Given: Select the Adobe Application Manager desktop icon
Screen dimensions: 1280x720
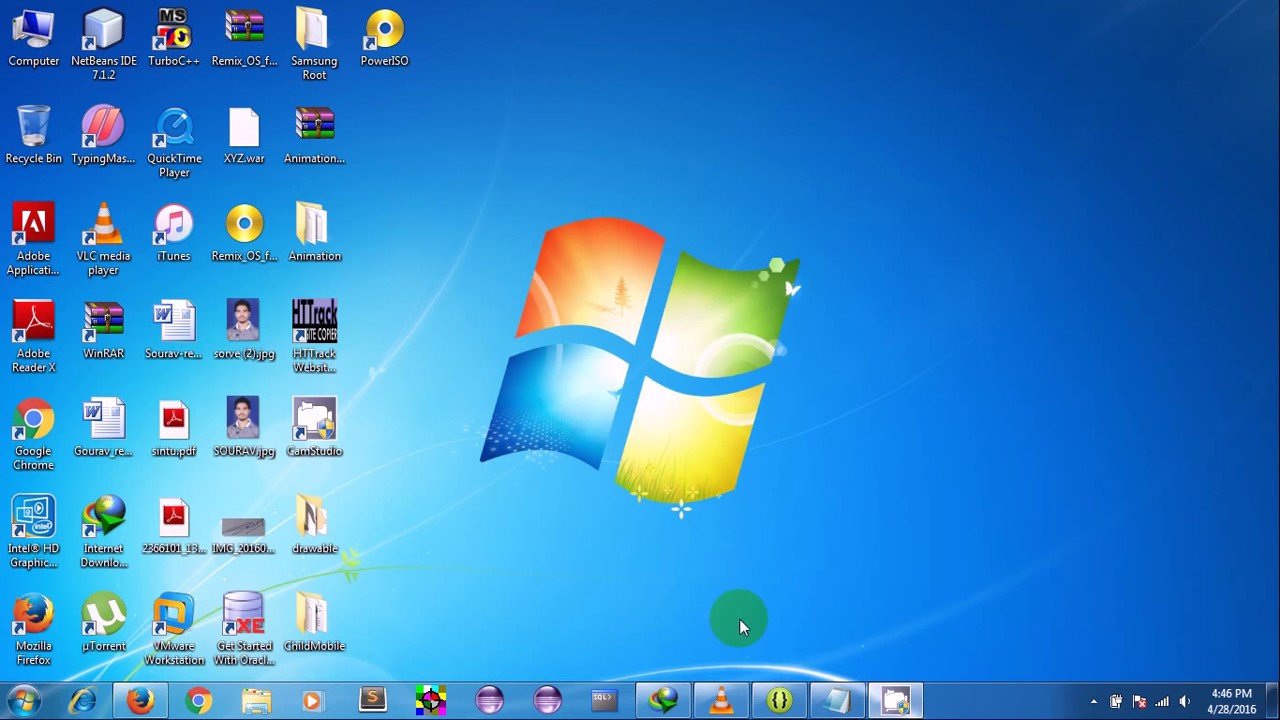Looking at the screenshot, I should 33,241.
